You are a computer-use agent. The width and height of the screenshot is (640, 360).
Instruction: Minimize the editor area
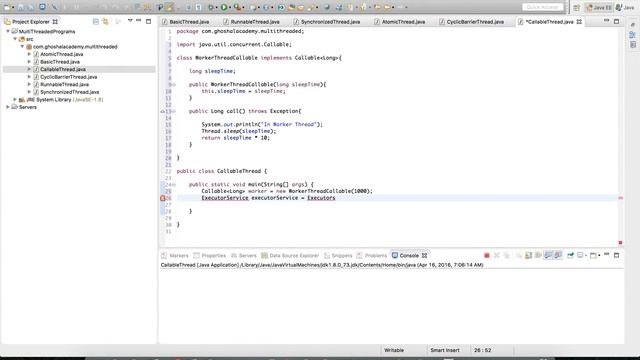pyautogui.click(x=607, y=20)
